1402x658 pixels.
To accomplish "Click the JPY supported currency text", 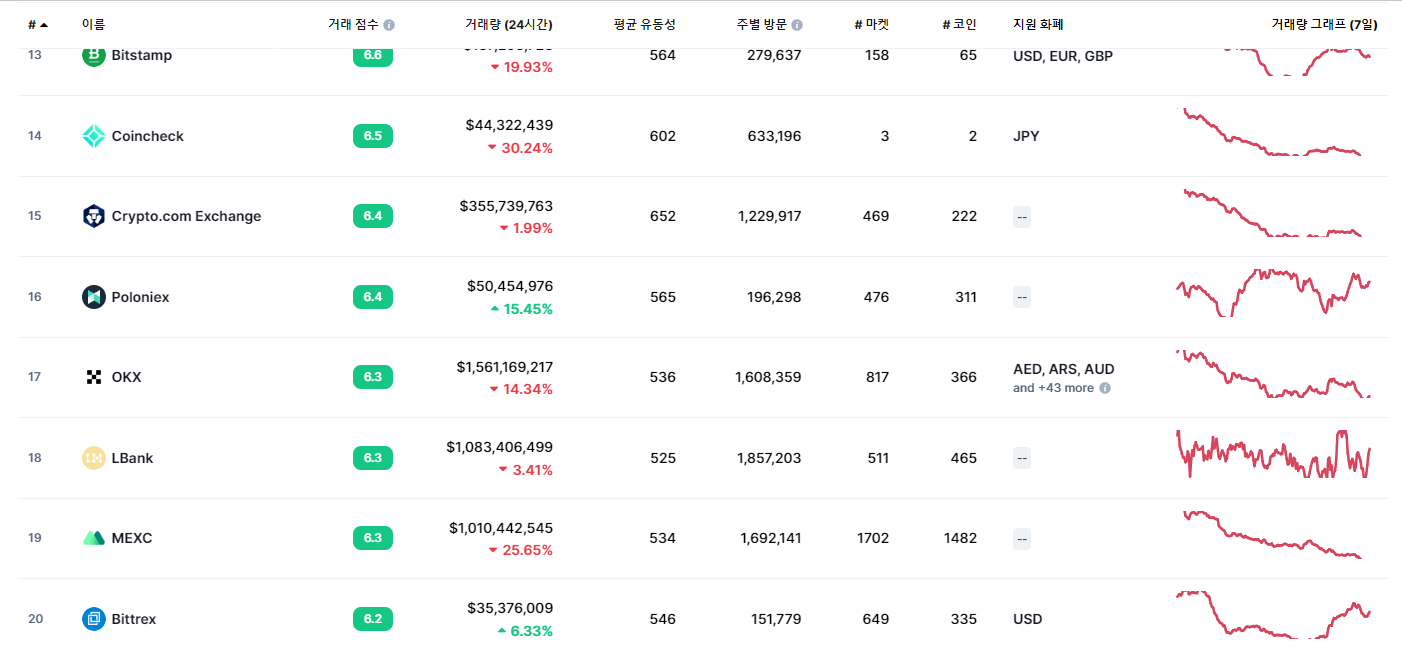I will pyautogui.click(x=1026, y=136).
